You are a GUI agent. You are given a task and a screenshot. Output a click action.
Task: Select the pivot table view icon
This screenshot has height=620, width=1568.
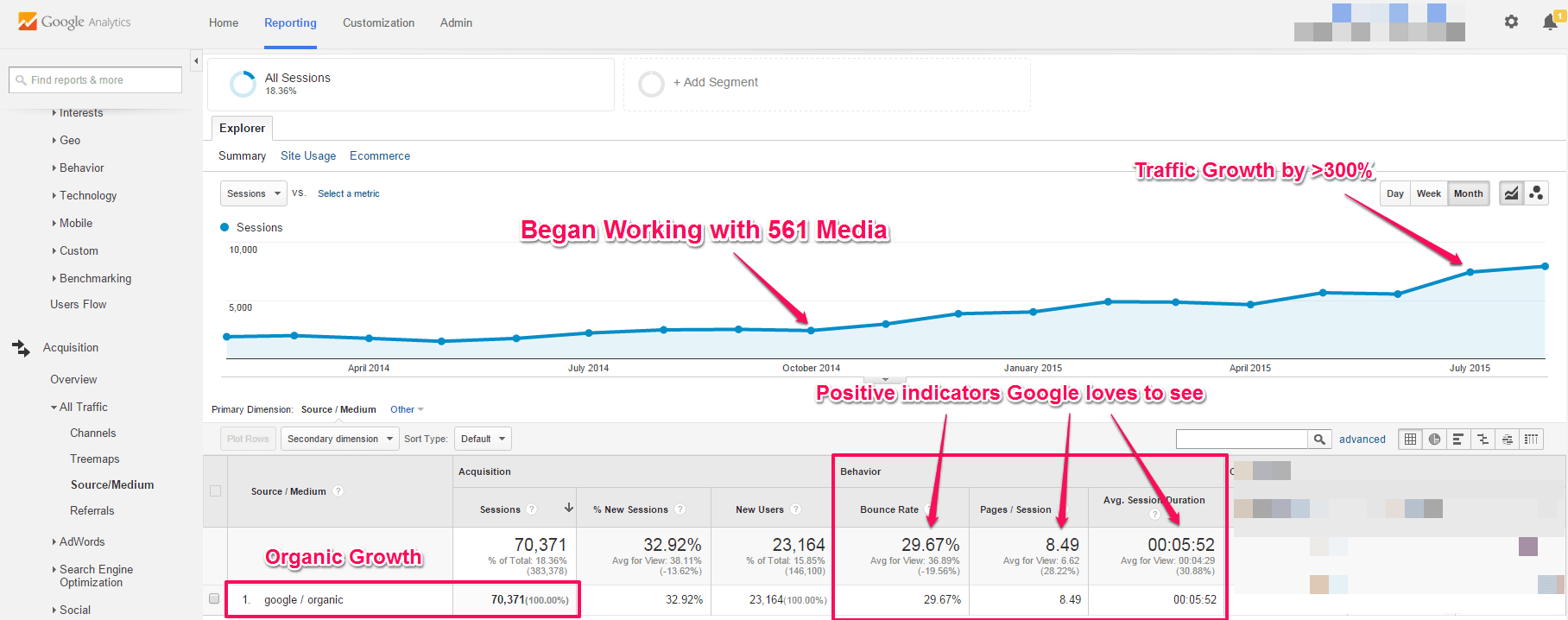tap(1531, 440)
